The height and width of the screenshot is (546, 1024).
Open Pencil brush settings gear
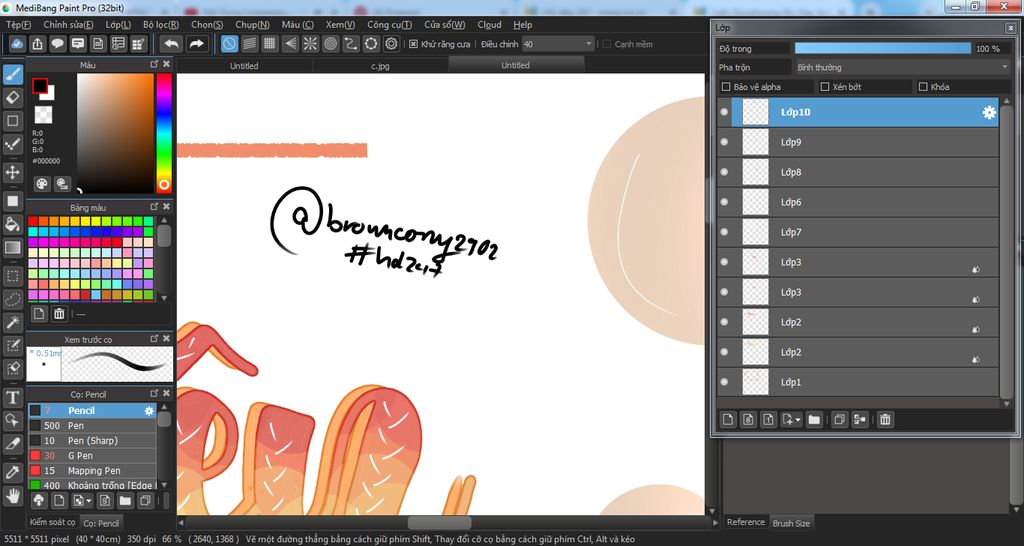point(149,411)
